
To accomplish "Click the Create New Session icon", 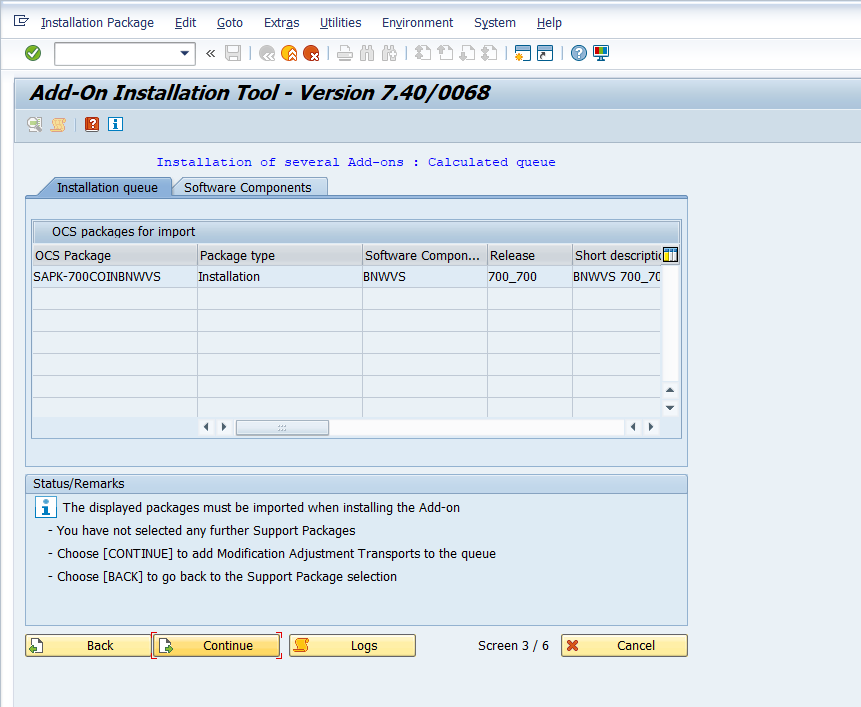I will tap(521, 53).
